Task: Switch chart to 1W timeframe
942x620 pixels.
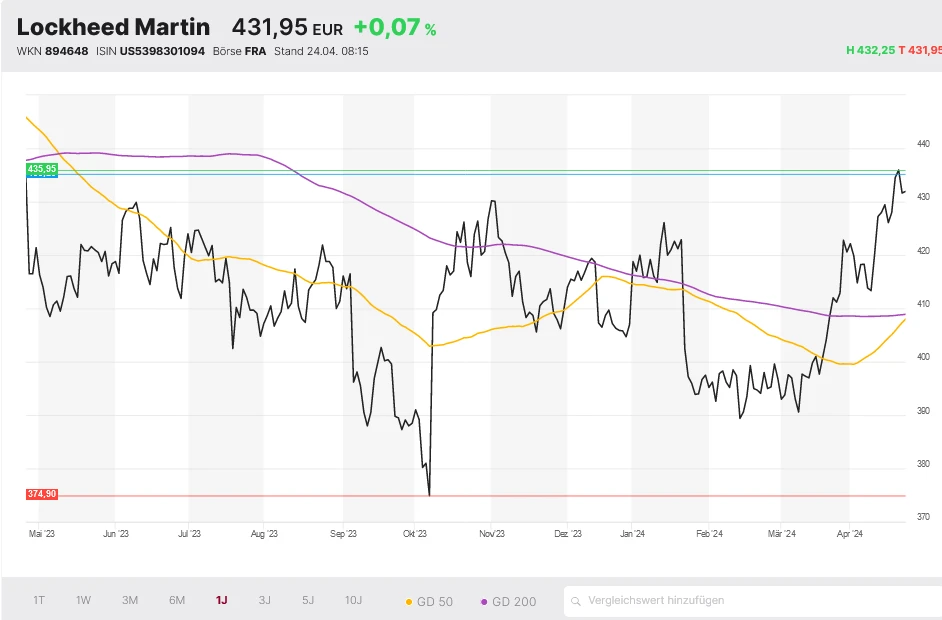Action: coord(82,600)
